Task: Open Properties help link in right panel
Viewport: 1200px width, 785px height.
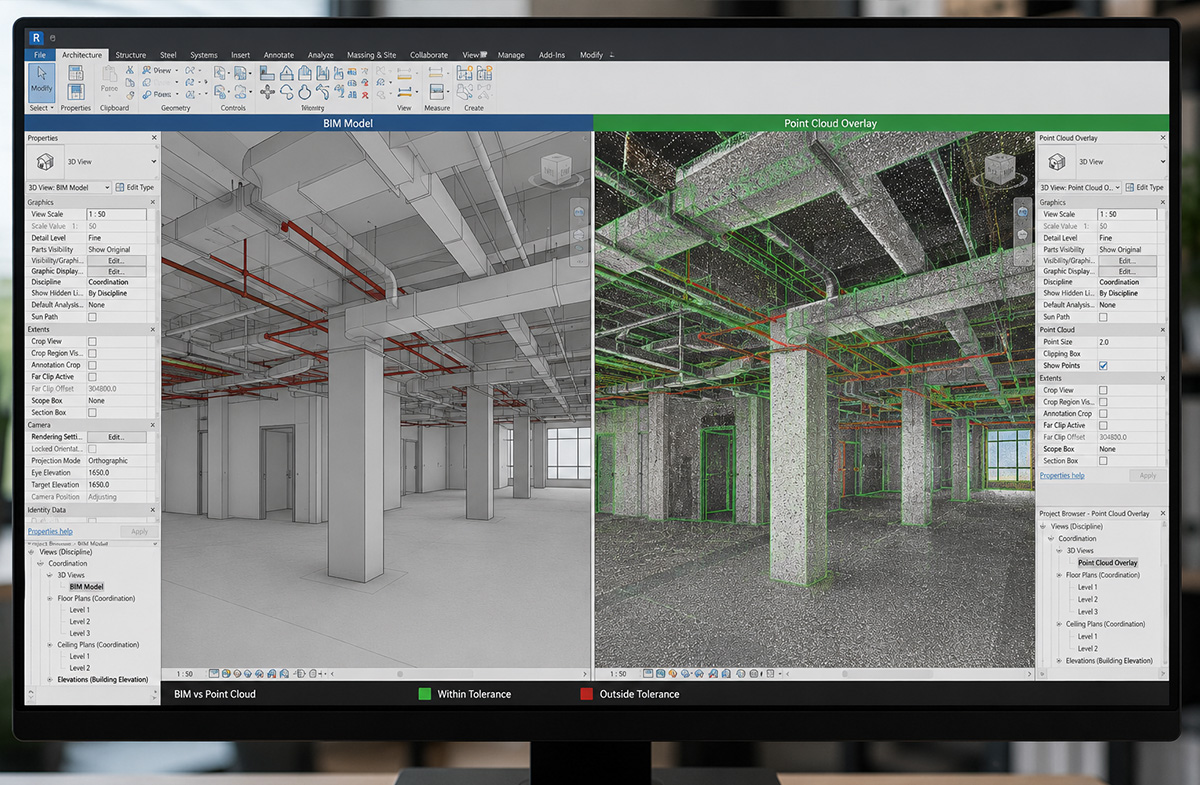Action: pos(1062,475)
